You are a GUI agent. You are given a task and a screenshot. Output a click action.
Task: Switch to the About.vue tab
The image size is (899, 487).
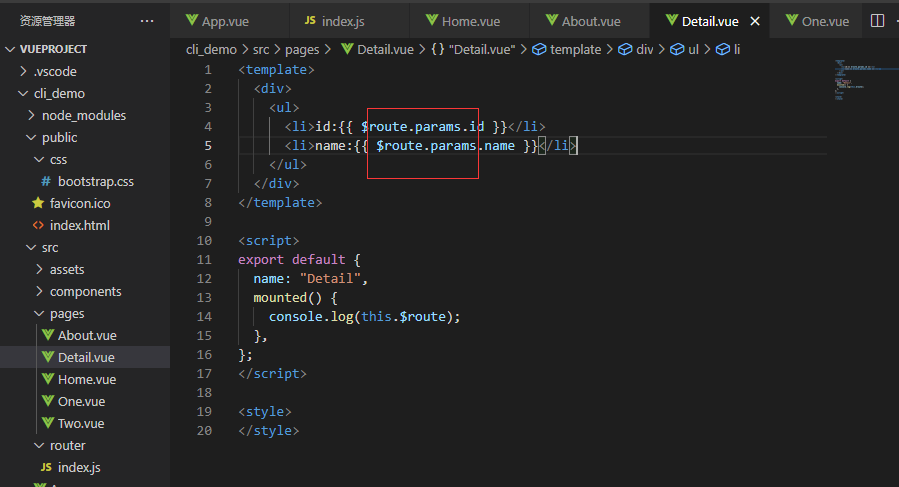[589, 21]
